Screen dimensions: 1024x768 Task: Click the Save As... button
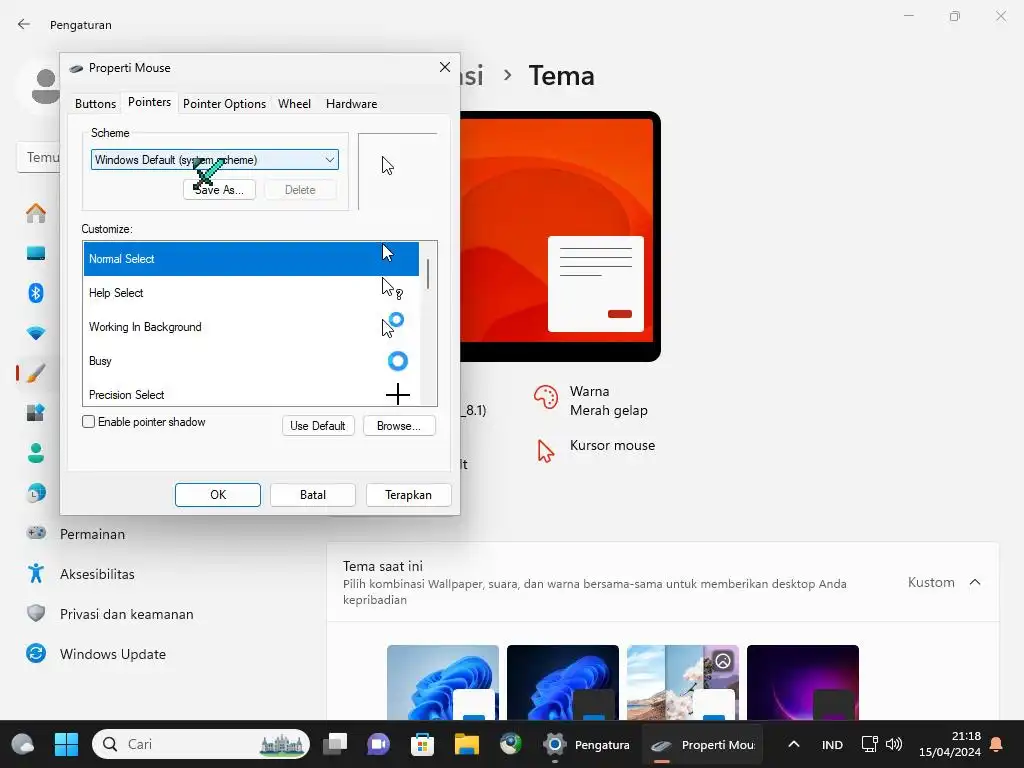click(x=219, y=189)
